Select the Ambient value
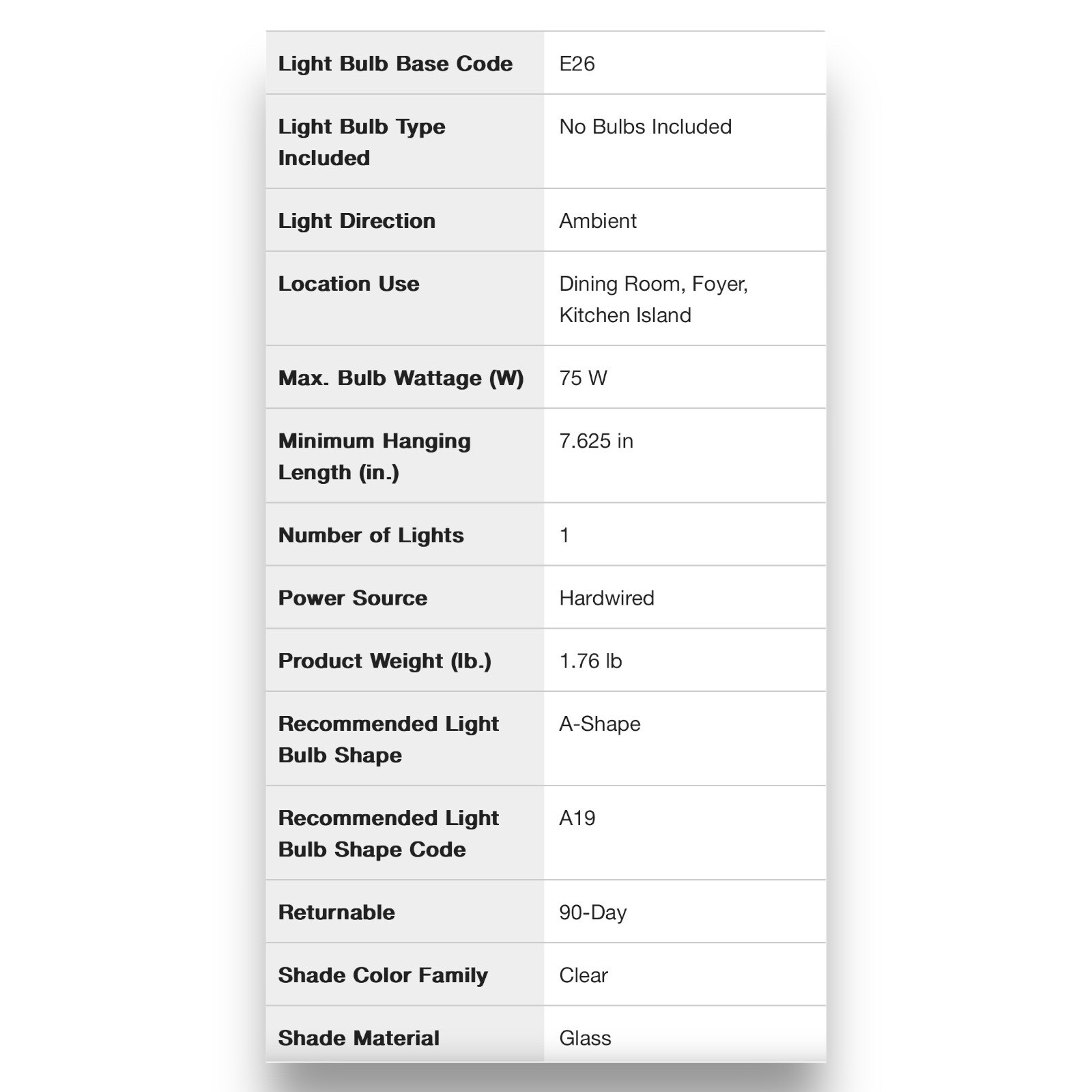This screenshot has height=1092, width=1092. click(597, 220)
